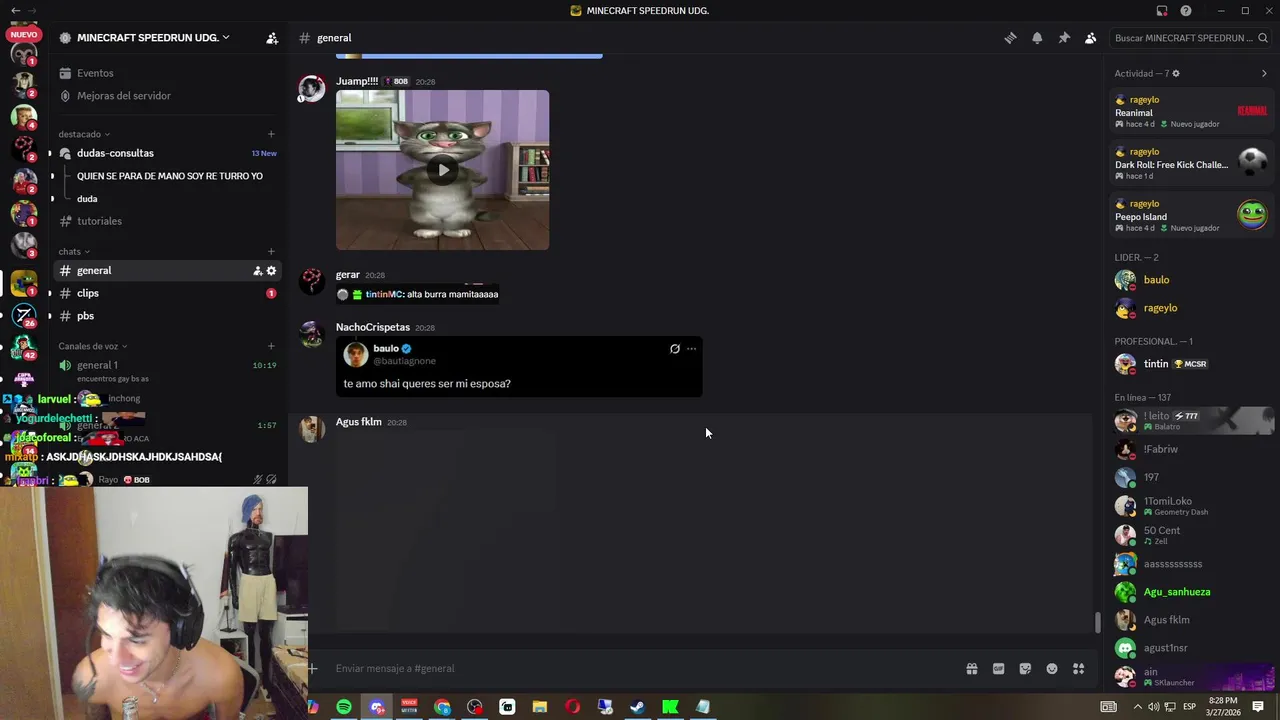The width and height of the screenshot is (1280, 720).
Task: Open gerar's username
Action: pos(348,275)
